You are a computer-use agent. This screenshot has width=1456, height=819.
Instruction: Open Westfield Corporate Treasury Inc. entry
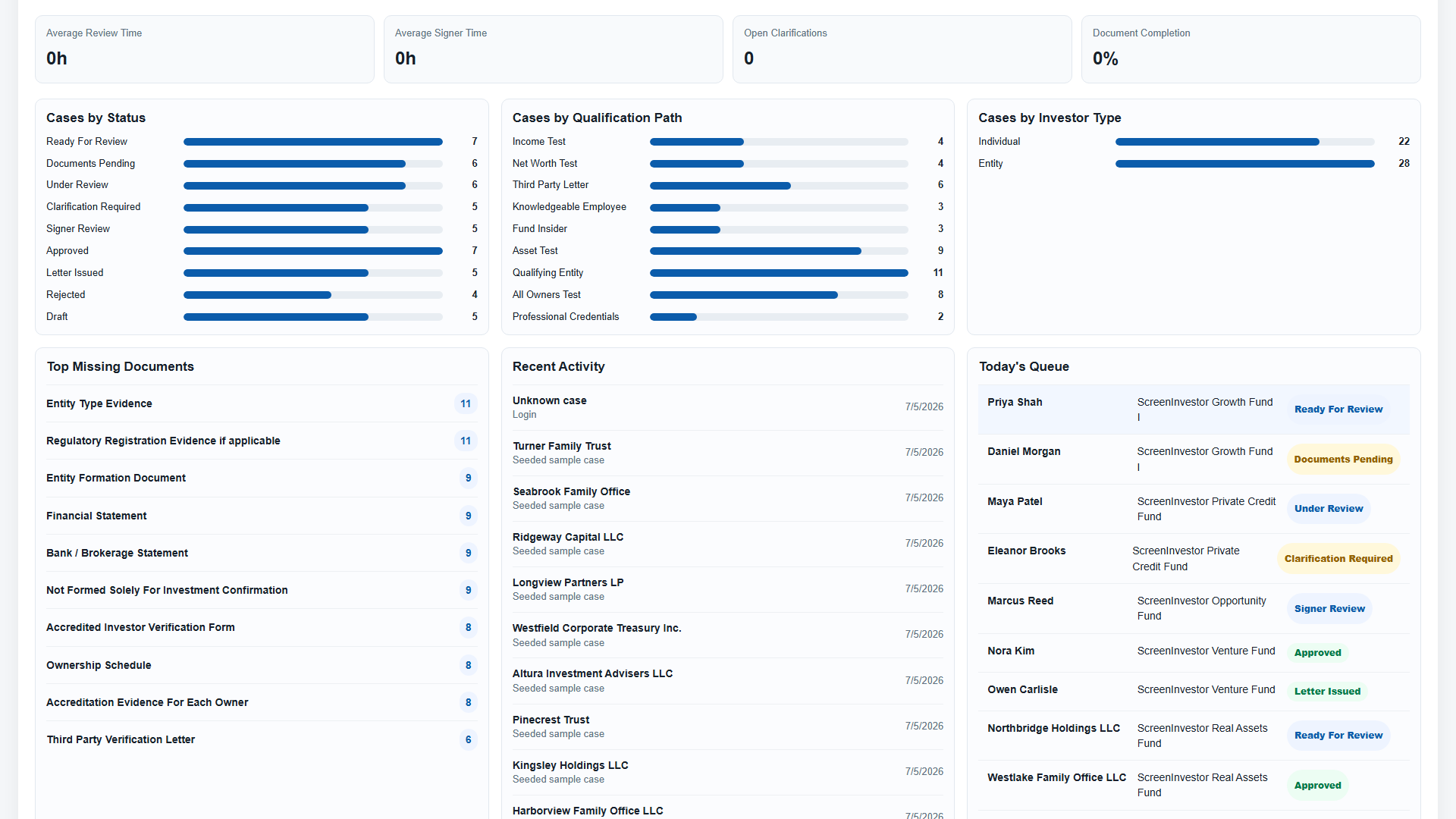727,635
